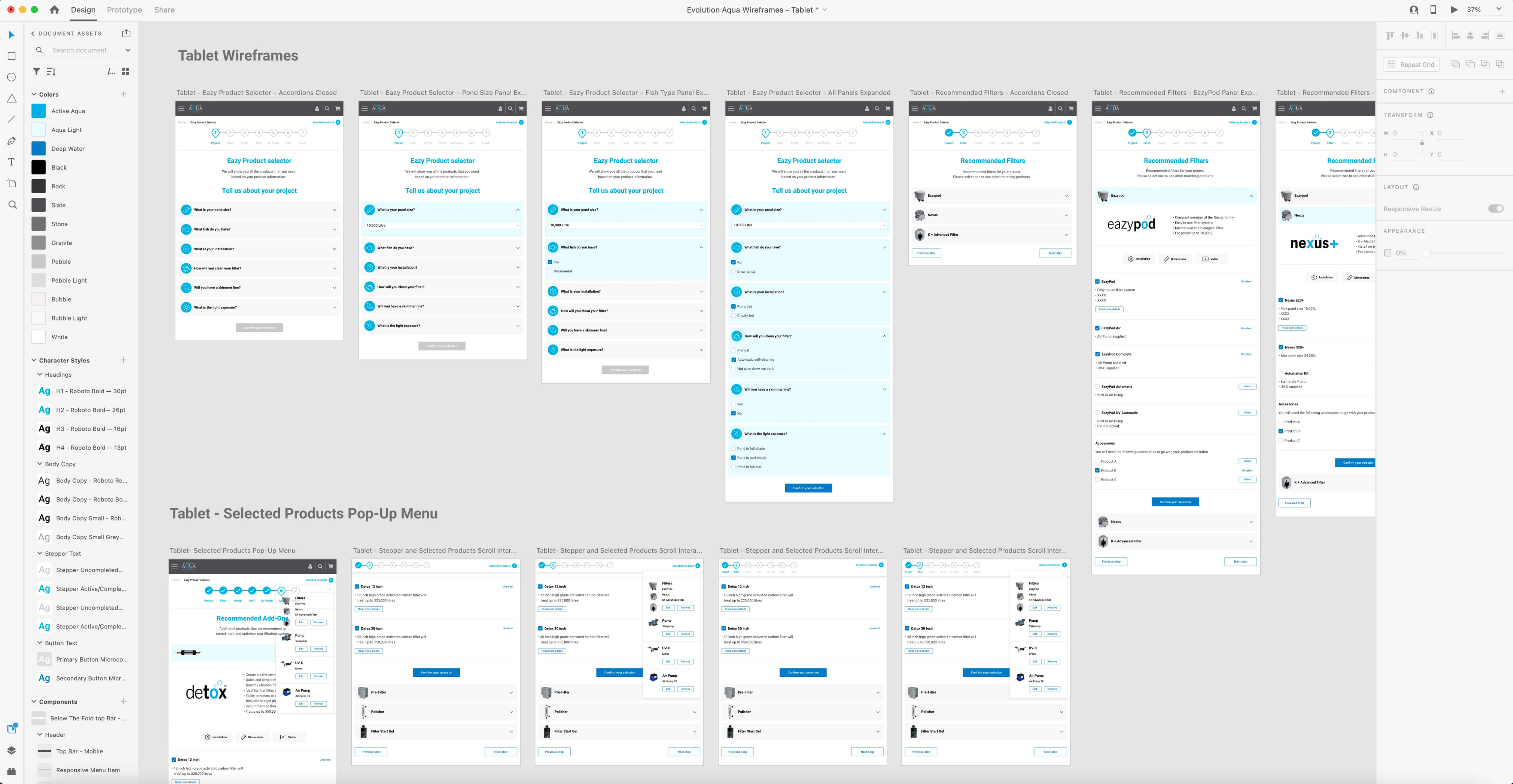The width and height of the screenshot is (1513, 784).
Task: Select the Polygon tool
Action: [11, 99]
